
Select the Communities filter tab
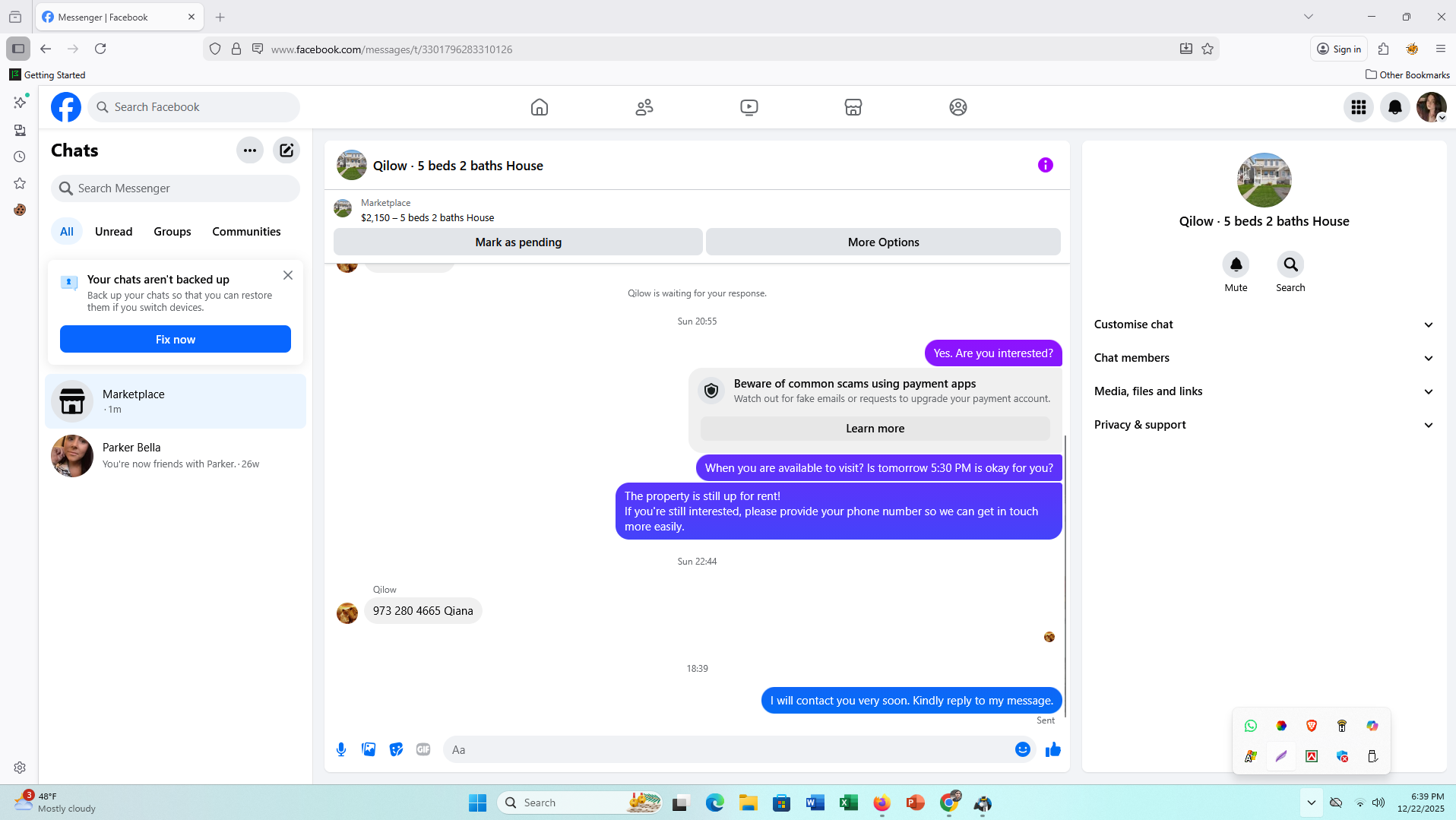pyautogui.click(x=246, y=232)
